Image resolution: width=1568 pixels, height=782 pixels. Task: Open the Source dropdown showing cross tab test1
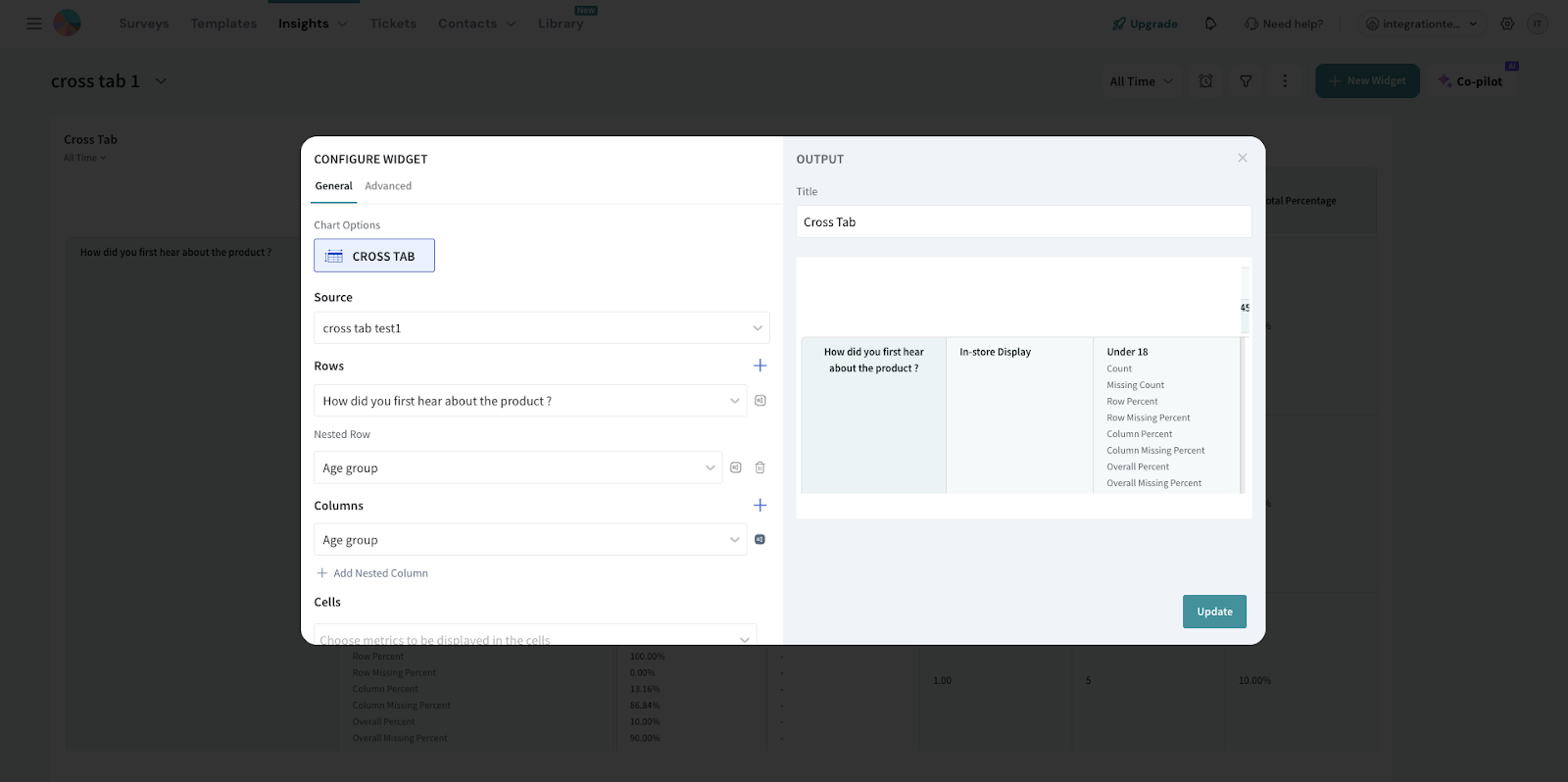pos(541,328)
